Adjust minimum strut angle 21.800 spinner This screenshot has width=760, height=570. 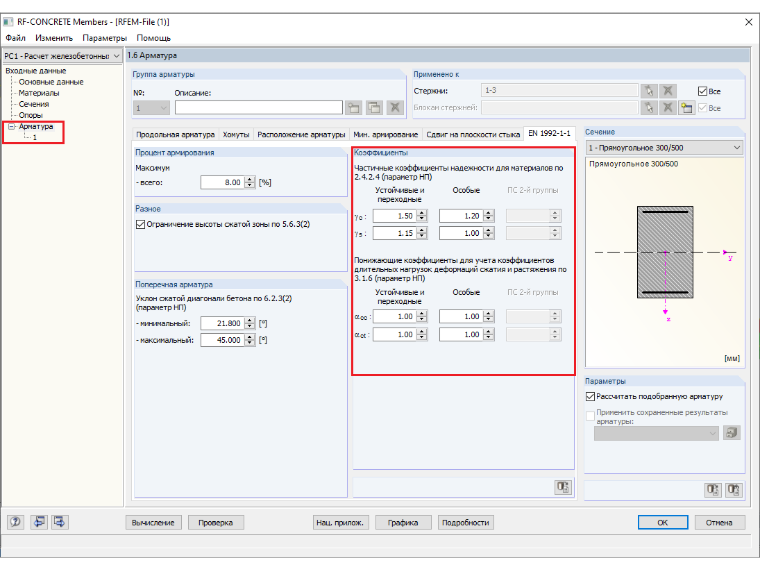click(250, 323)
